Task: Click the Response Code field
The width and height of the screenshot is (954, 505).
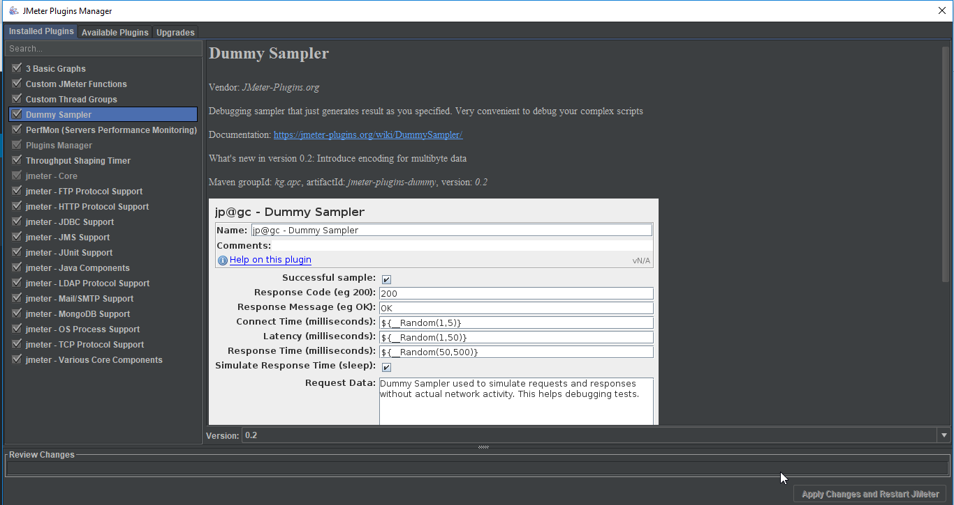Action: tap(516, 293)
